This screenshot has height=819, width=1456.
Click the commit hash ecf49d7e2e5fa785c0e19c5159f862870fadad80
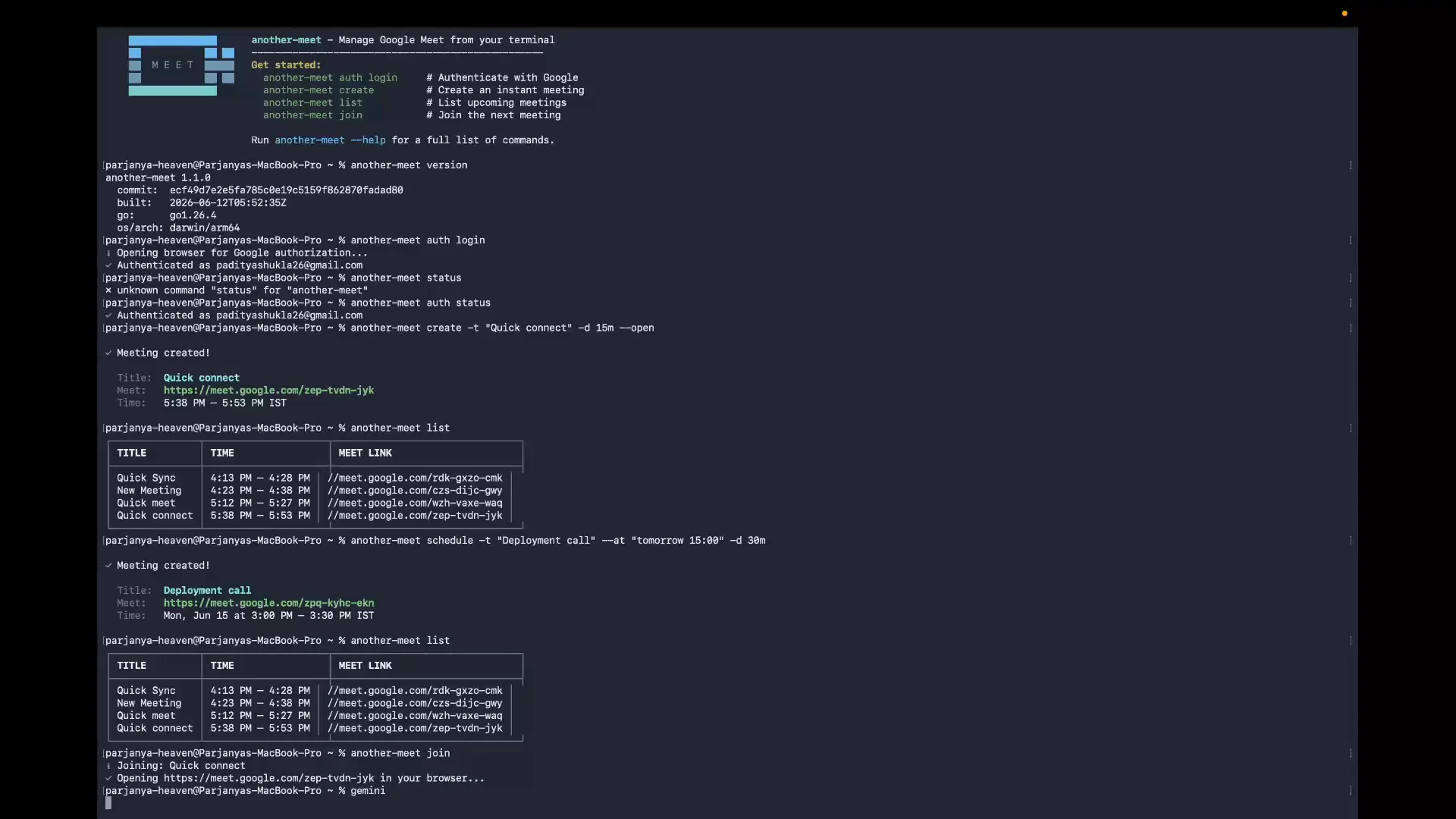point(286,190)
